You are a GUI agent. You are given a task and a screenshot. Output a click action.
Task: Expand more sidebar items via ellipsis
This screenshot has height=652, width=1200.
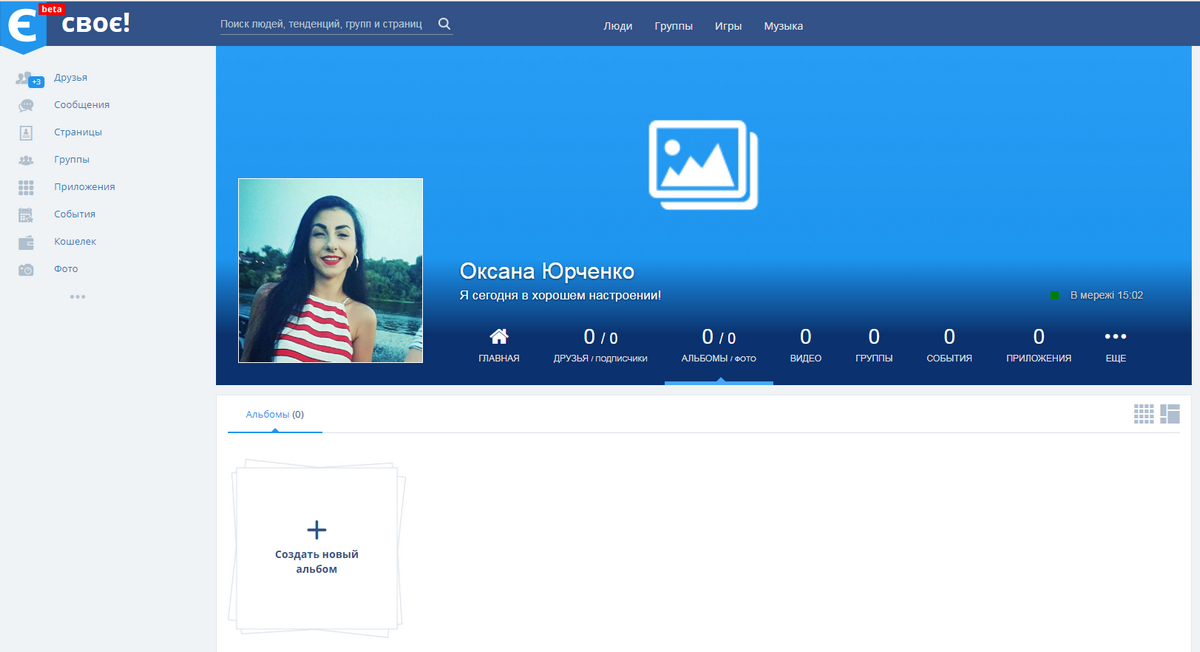tap(77, 297)
